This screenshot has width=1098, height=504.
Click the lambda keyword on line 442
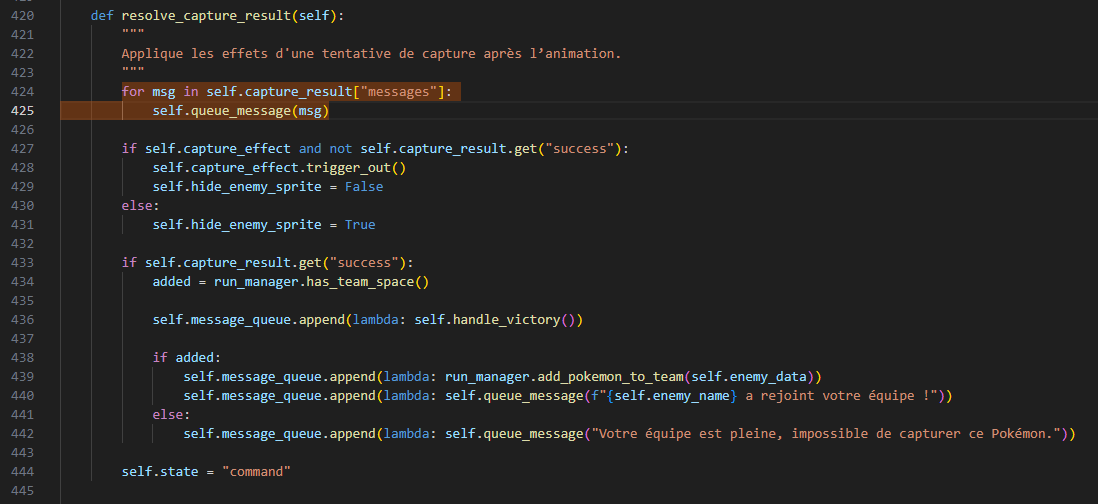[x=406, y=434]
